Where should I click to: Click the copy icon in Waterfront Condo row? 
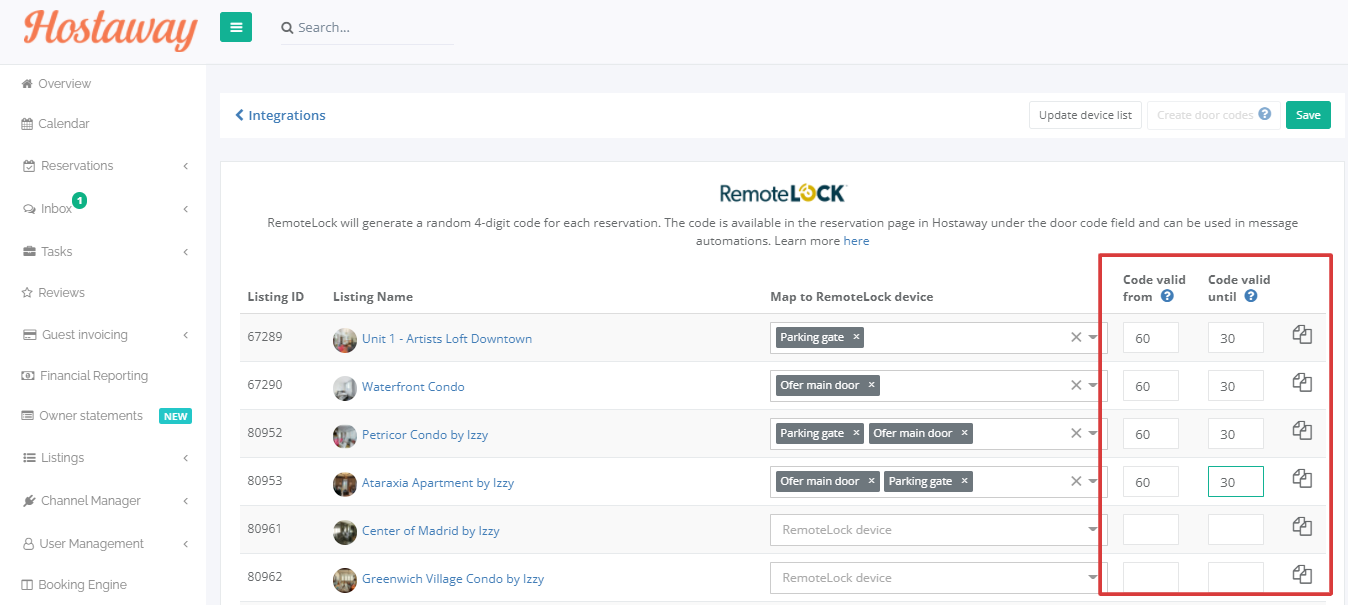[x=1302, y=383]
